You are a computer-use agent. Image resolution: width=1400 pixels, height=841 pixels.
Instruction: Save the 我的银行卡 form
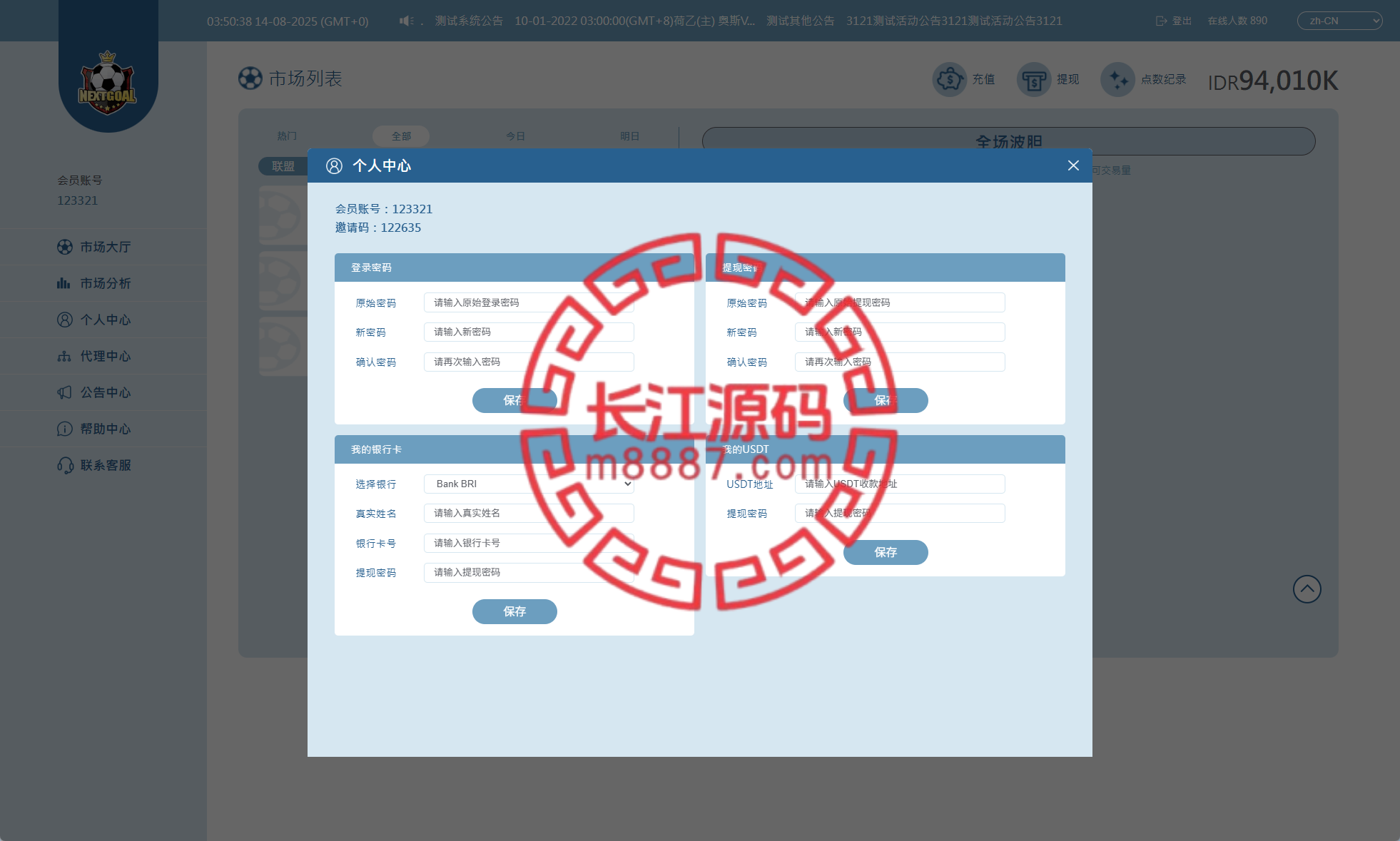(x=514, y=611)
